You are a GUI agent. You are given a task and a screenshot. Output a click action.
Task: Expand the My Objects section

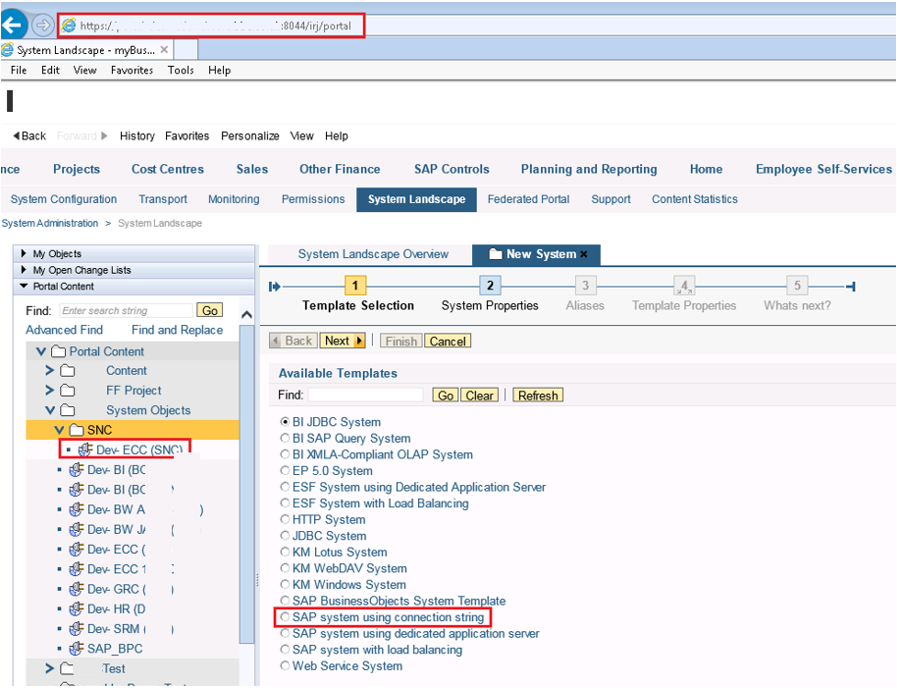(24, 254)
